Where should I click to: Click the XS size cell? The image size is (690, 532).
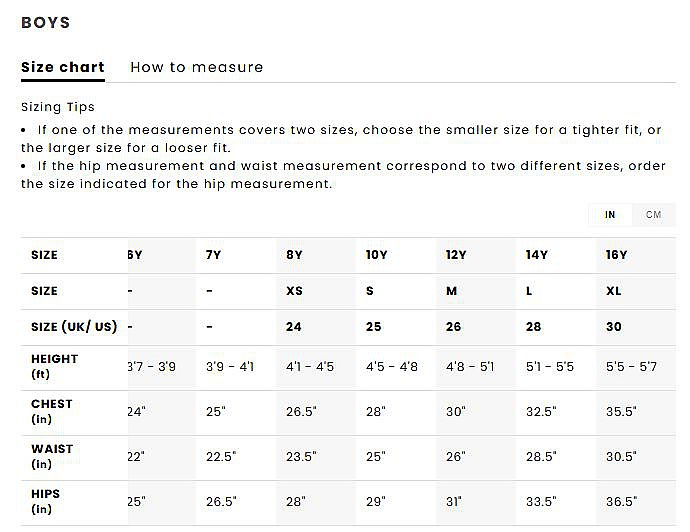click(294, 291)
